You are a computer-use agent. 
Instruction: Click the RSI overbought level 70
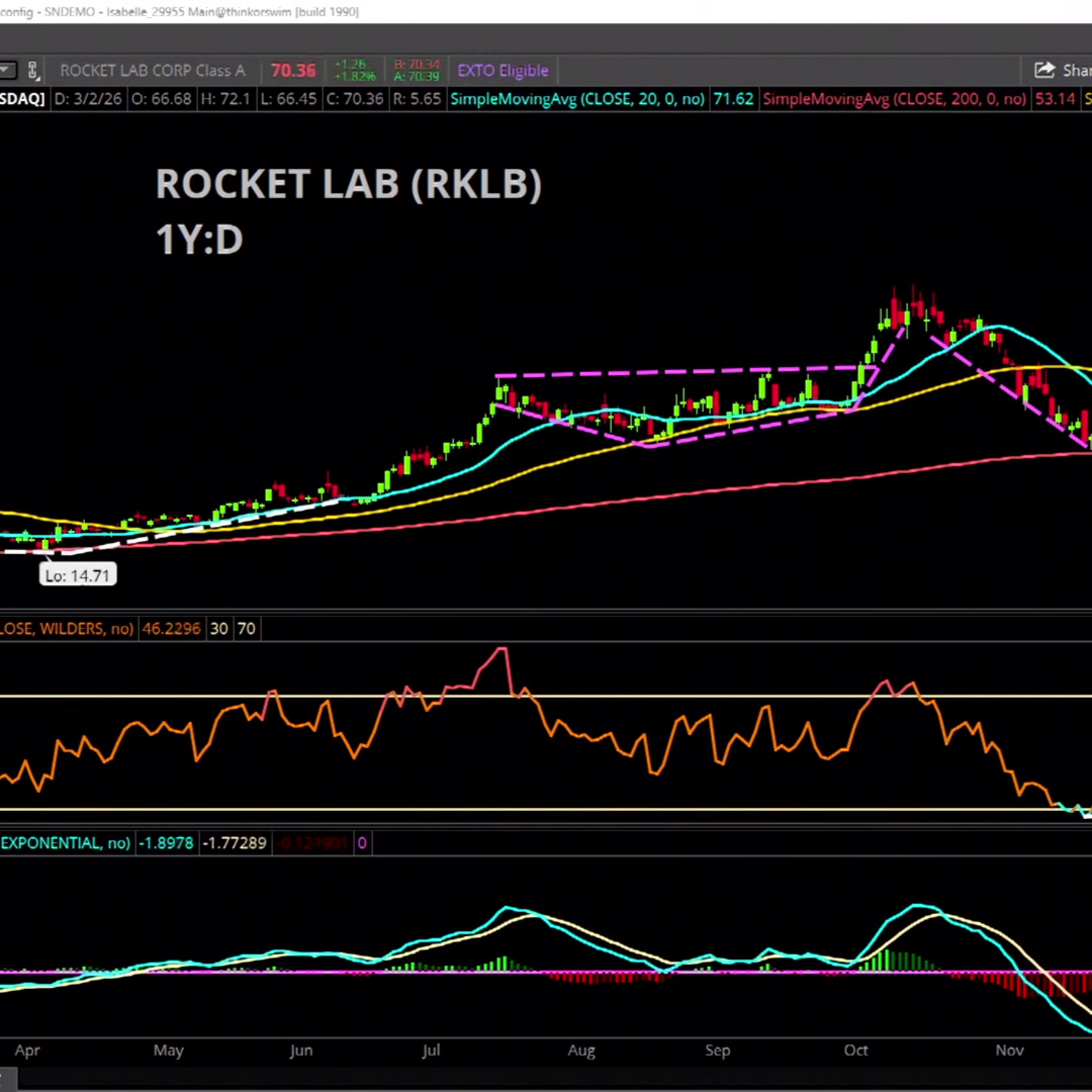[x=246, y=629]
